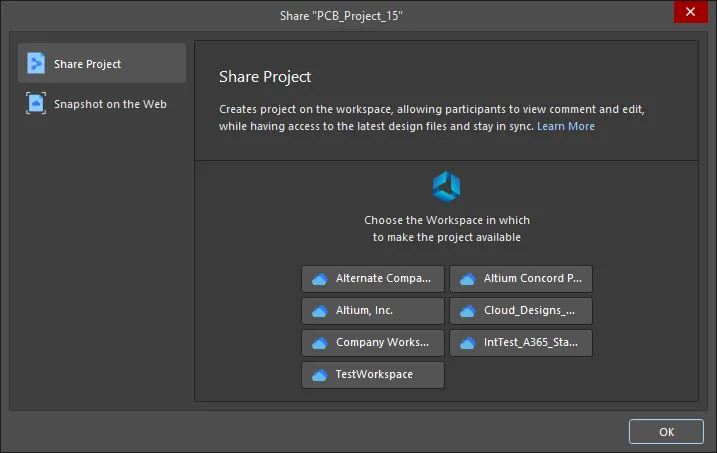Screen dimensions: 717x453
Task: Open the Snapshot on the Web tab
Action: (102, 104)
